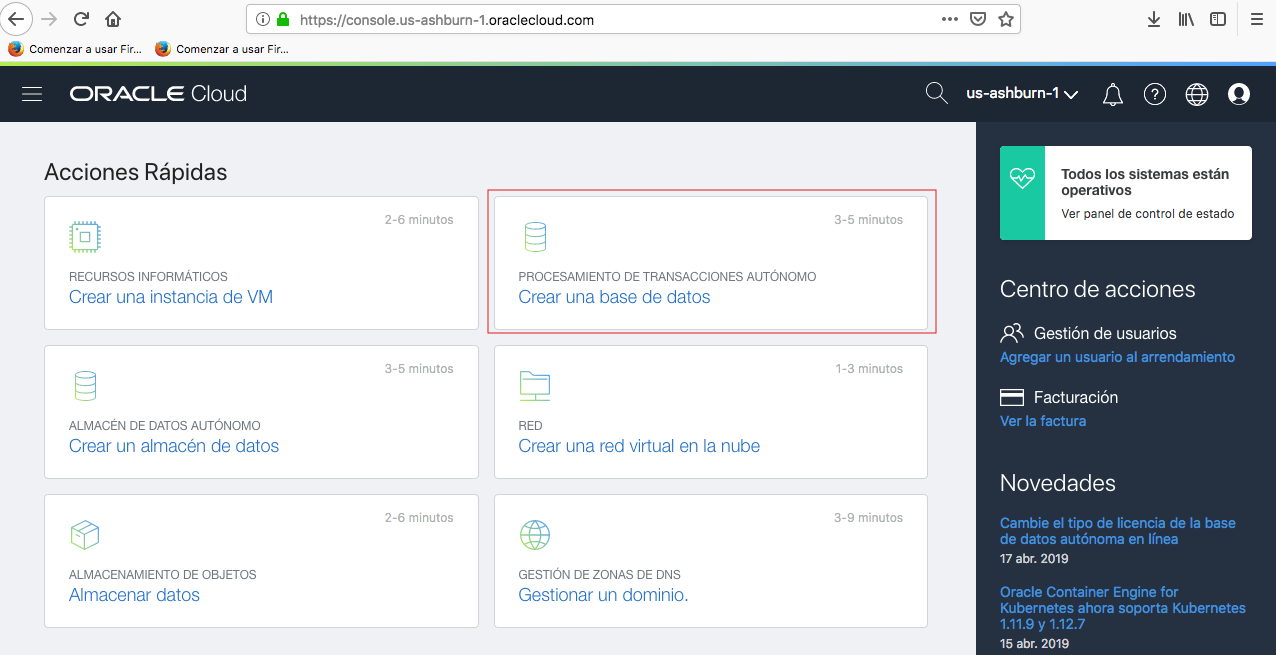
Task: Open help using the question mark icon
Action: pos(1154,93)
